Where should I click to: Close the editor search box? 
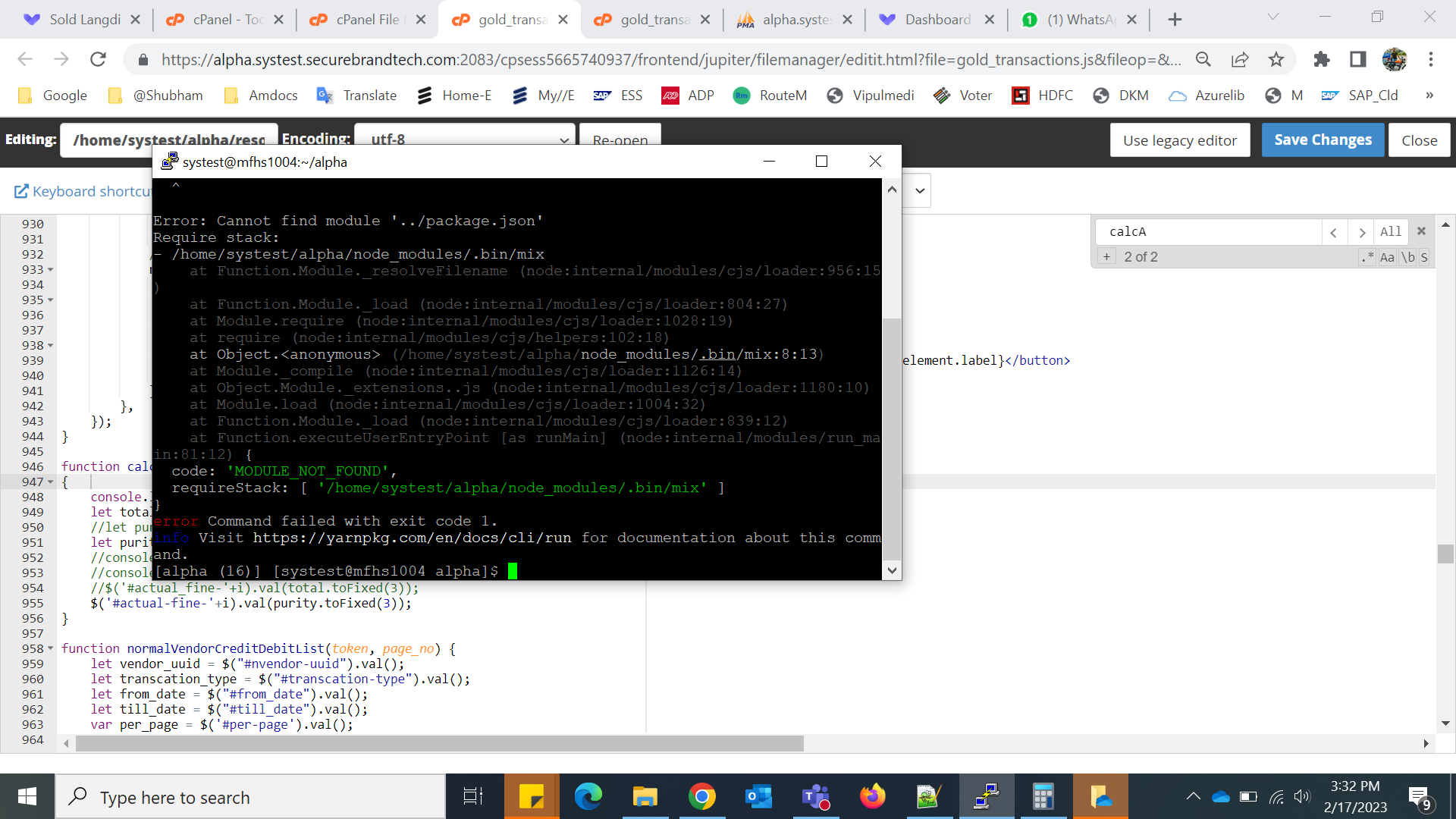click(1422, 231)
